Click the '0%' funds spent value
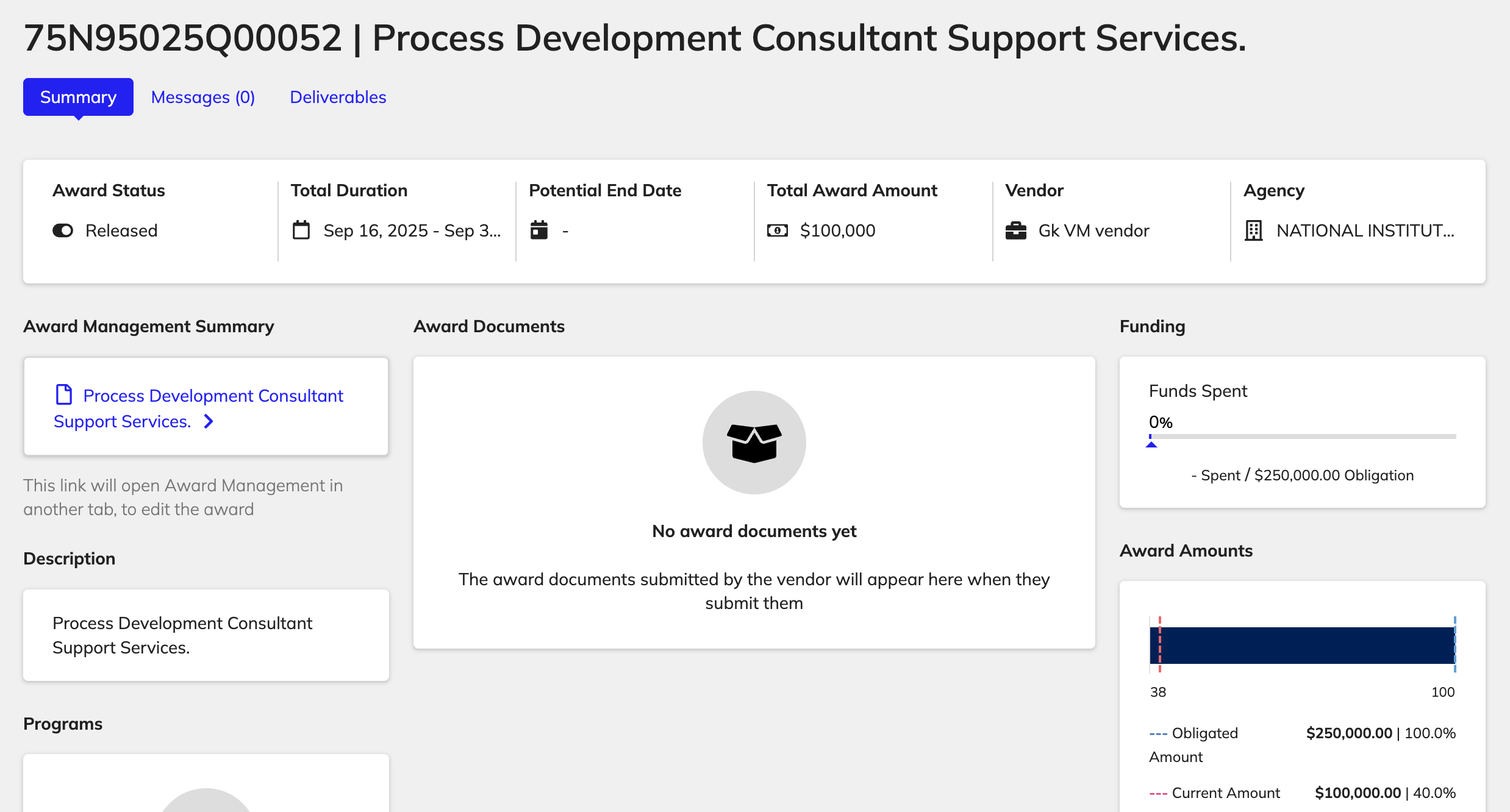This screenshot has height=812, width=1510. coord(1161,422)
